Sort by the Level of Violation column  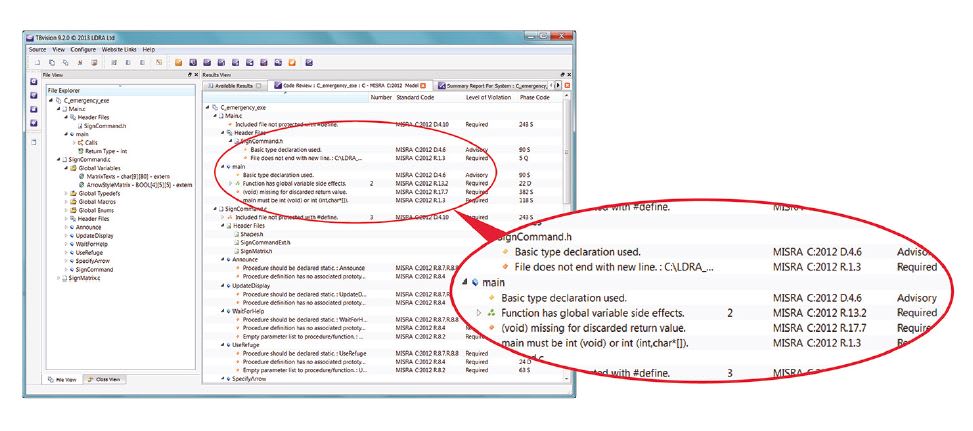click(x=488, y=97)
